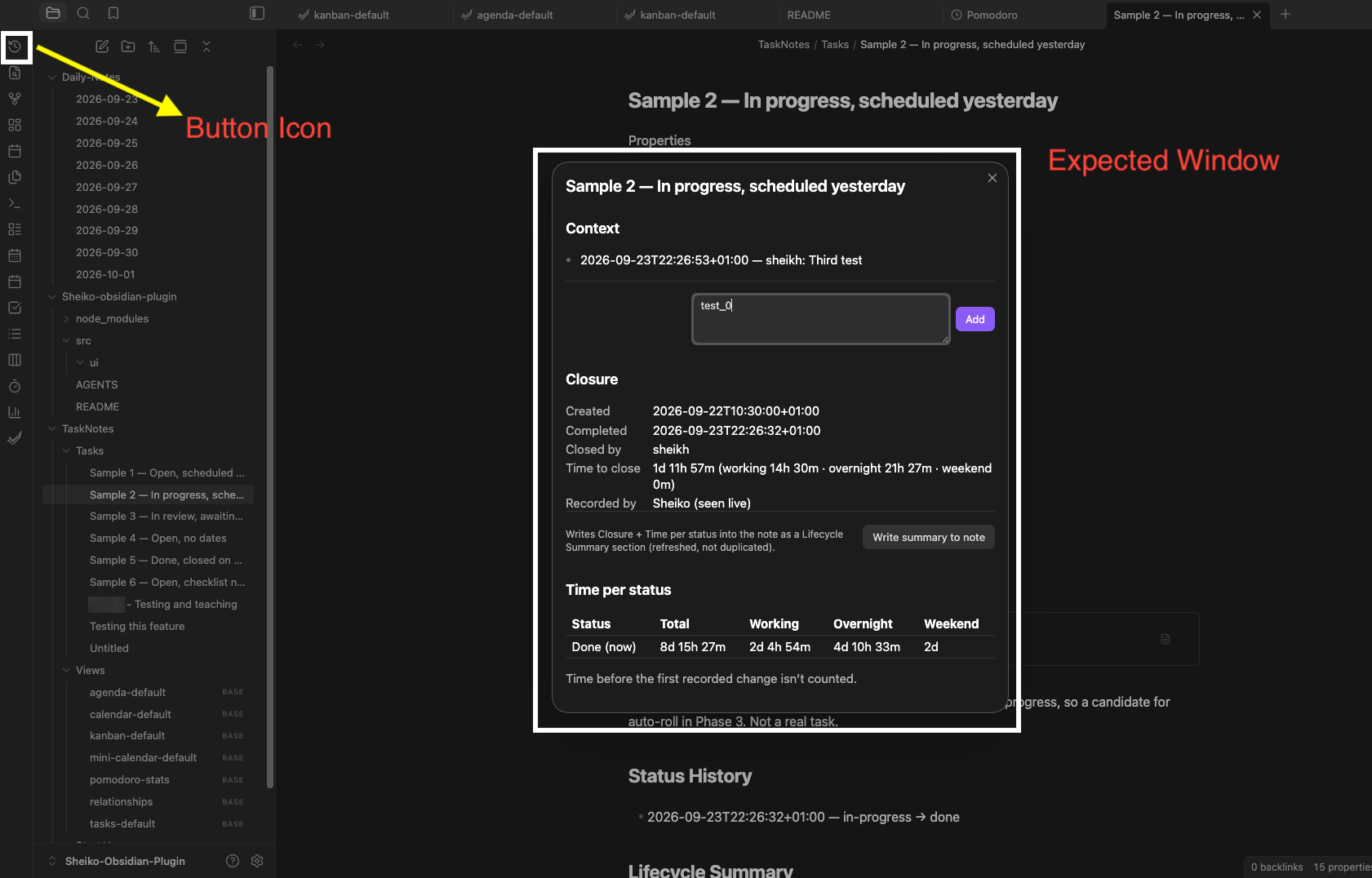Open the Pomodoro timer ribbon icon
The height and width of the screenshot is (878, 1372).
15,386
